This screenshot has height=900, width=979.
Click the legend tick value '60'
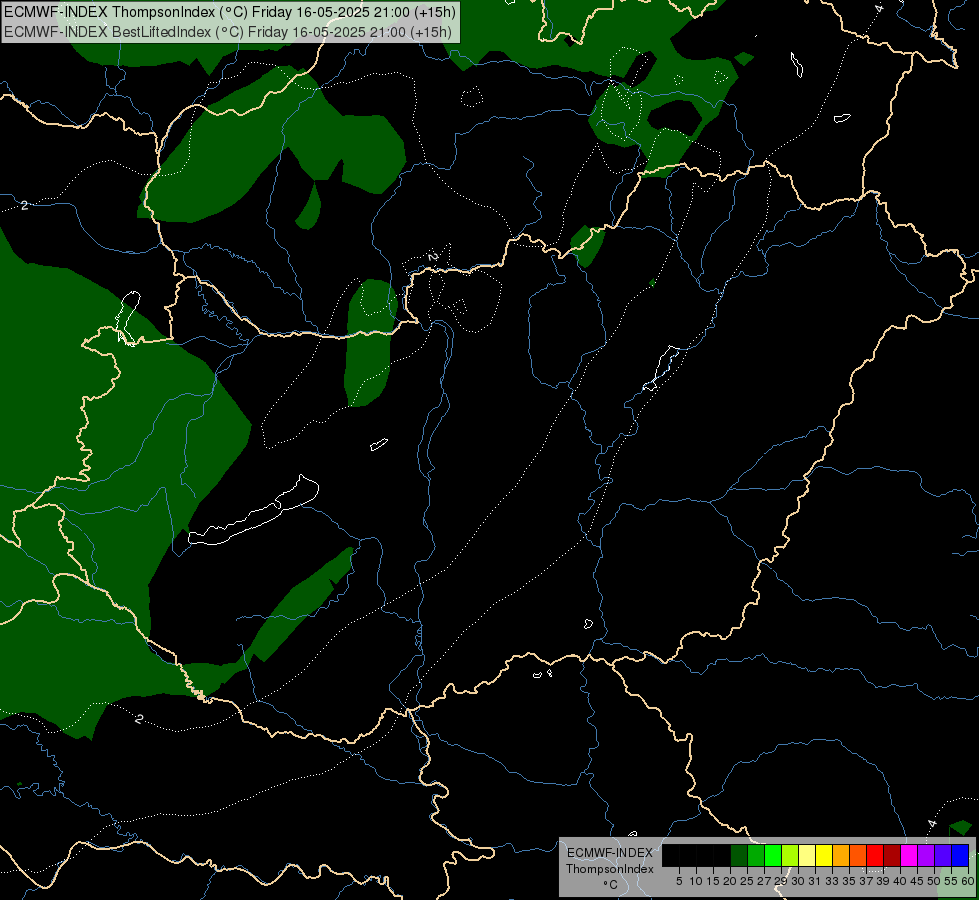pyautogui.click(x=968, y=881)
